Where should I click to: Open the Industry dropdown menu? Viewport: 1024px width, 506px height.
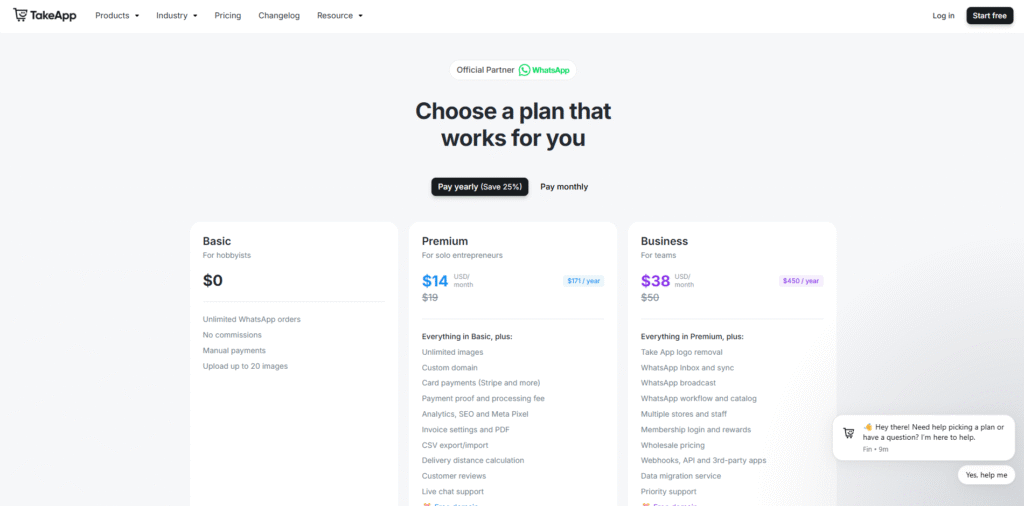pyautogui.click(x=177, y=16)
